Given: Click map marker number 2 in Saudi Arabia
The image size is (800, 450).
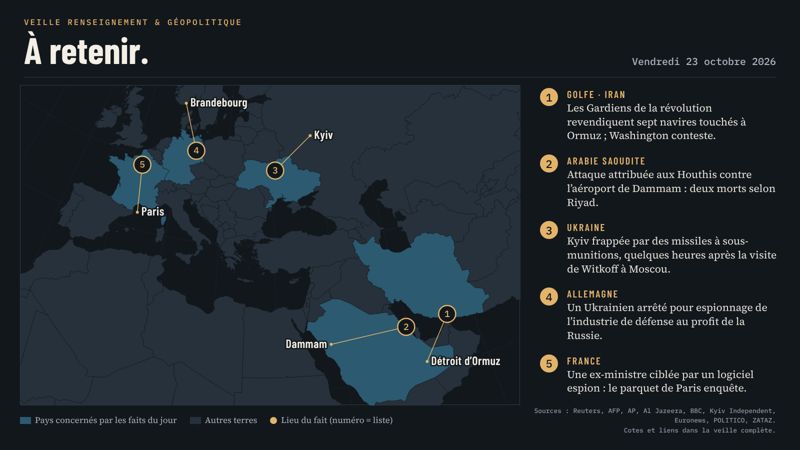Looking at the screenshot, I should [406, 327].
